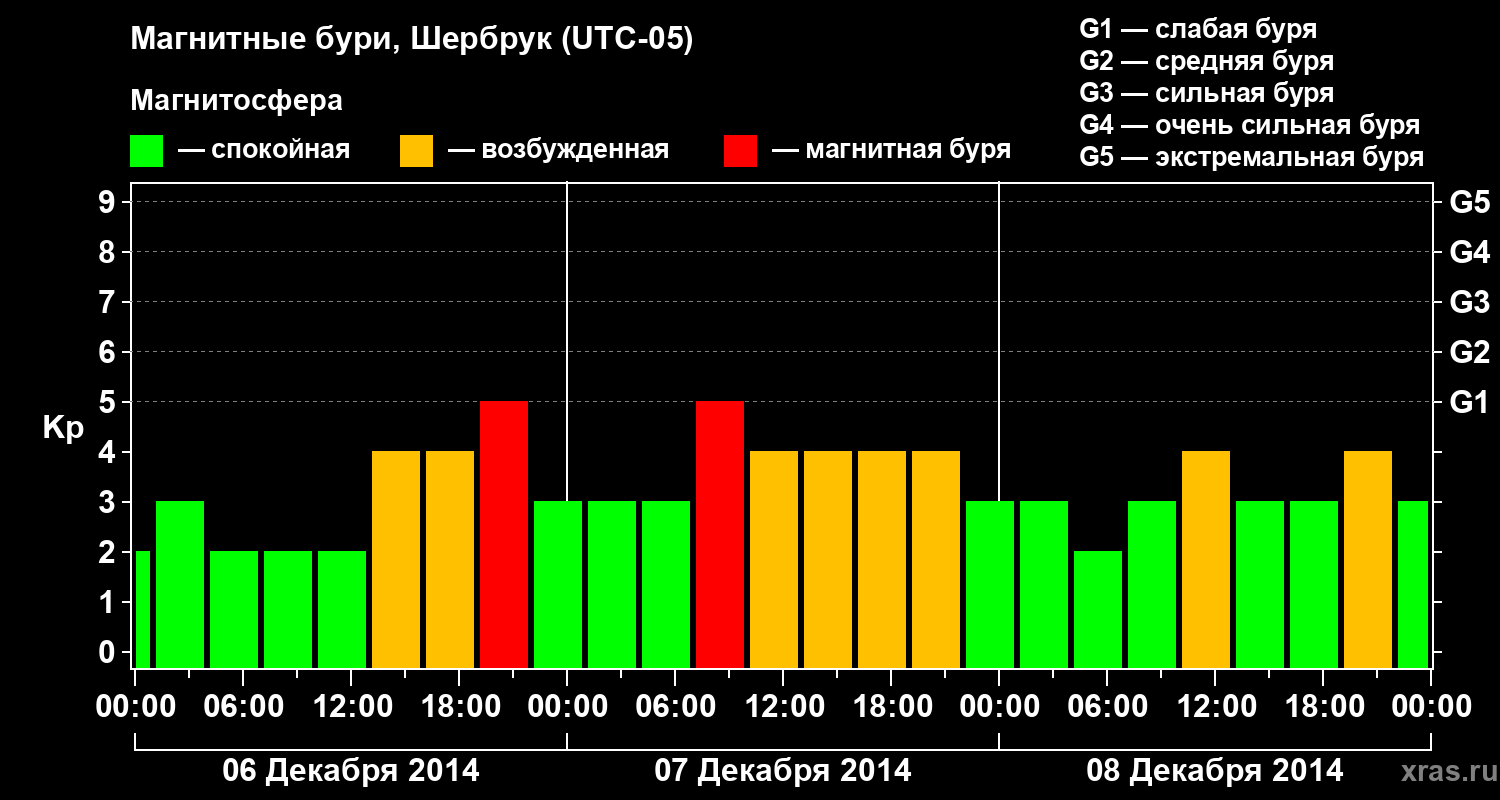Click '12:00' time label under 06 December

(x=351, y=707)
